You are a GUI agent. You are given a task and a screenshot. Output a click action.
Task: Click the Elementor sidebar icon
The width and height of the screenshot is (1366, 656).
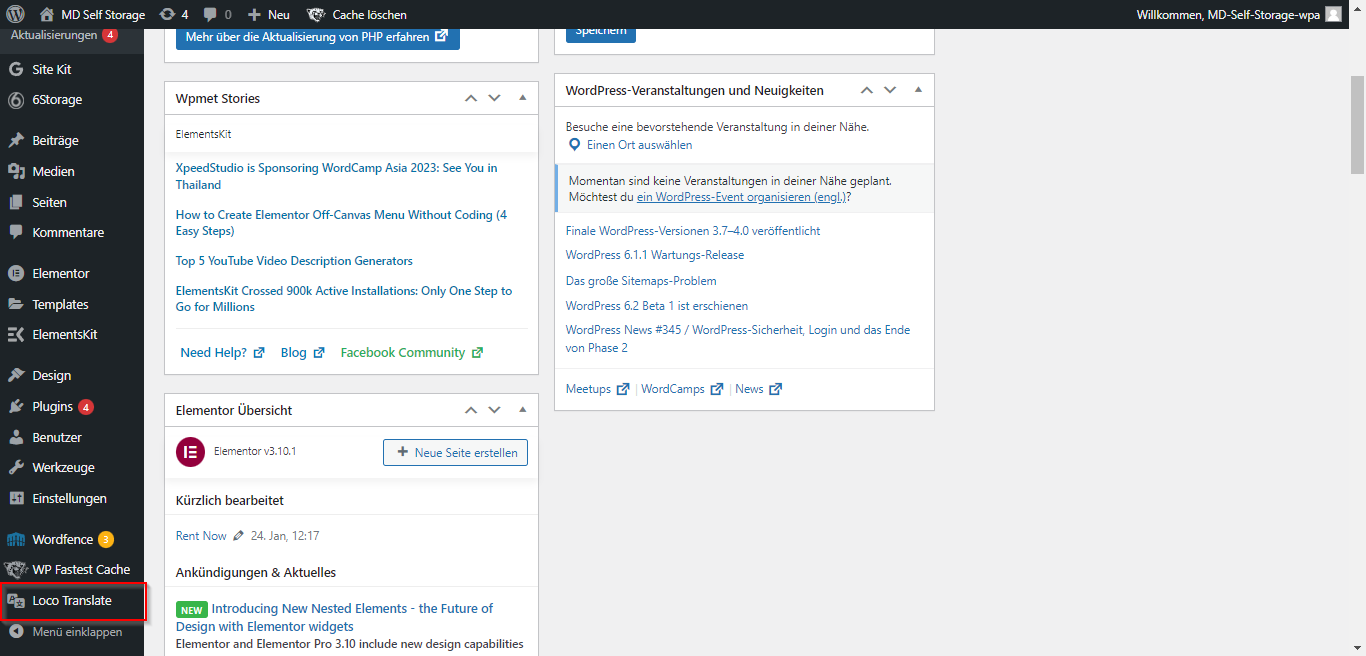pos(16,273)
